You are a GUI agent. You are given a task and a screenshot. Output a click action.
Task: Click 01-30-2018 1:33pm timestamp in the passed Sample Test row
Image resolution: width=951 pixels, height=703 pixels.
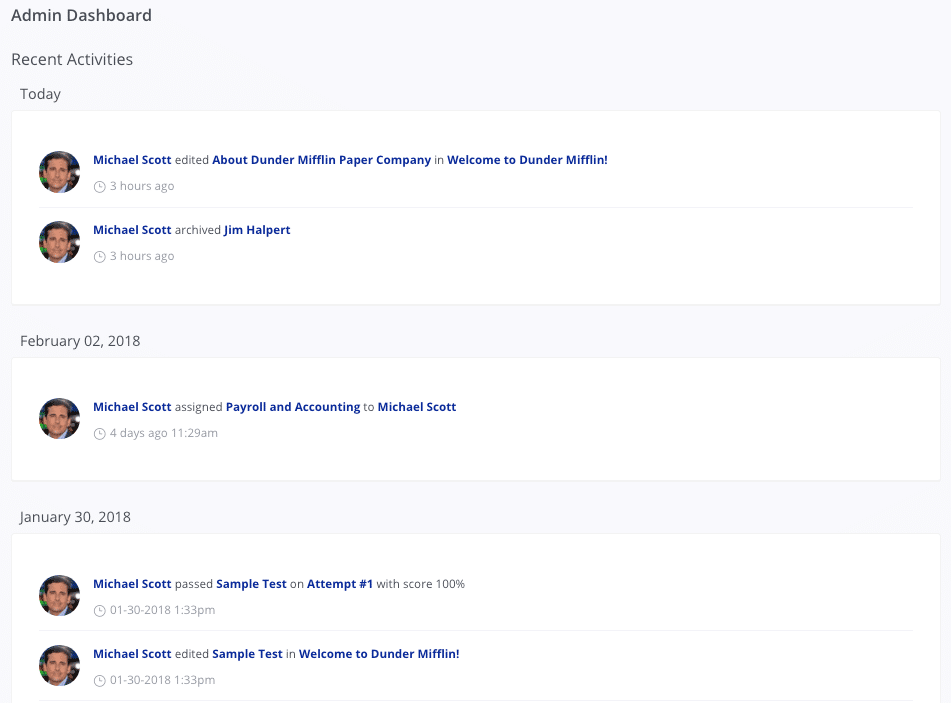163,610
